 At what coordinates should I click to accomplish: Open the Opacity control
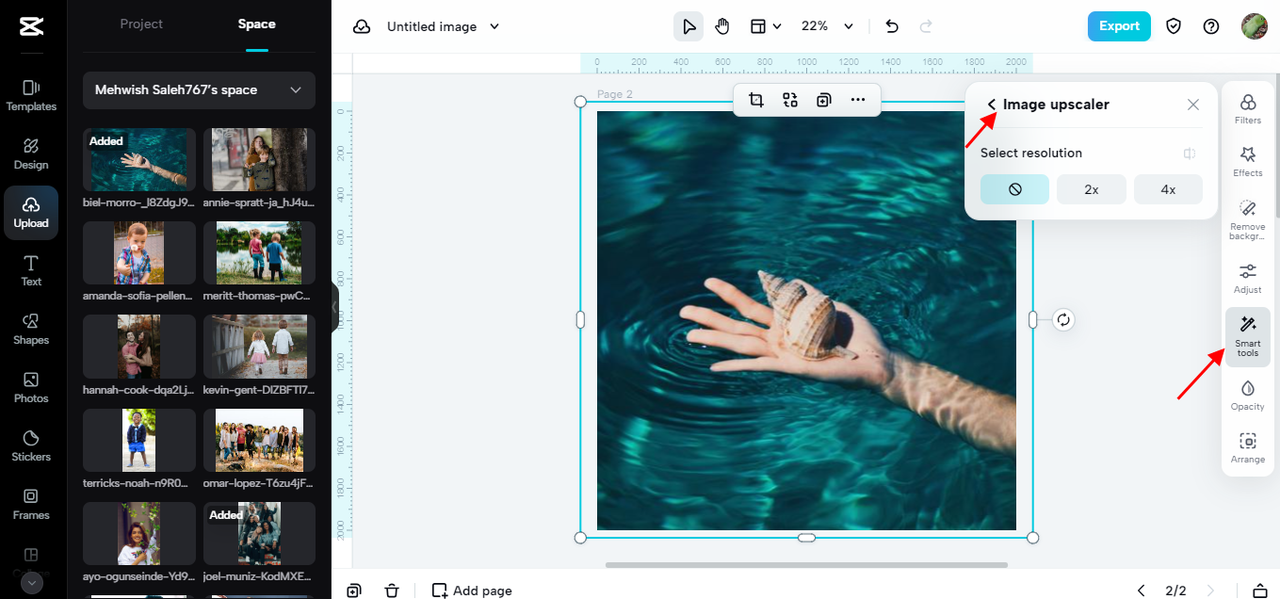1248,395
